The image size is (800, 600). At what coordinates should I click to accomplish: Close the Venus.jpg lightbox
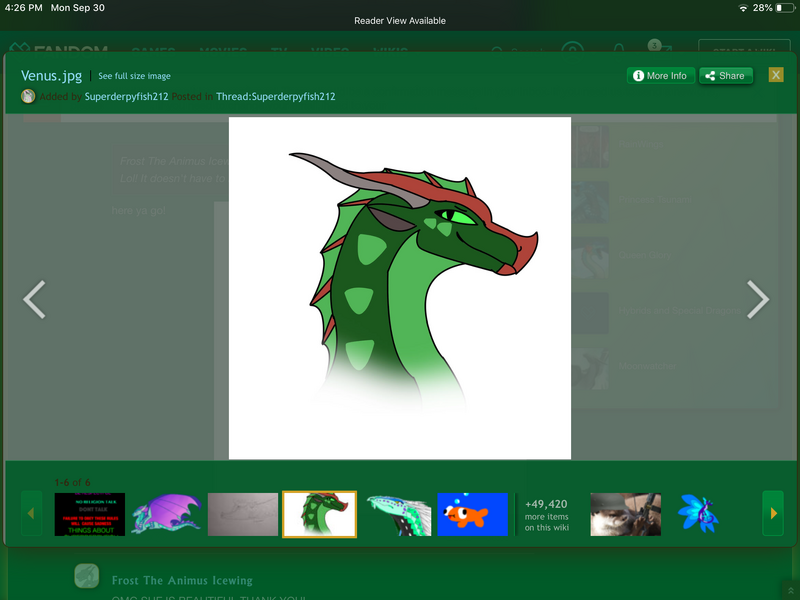coord(775,75)
